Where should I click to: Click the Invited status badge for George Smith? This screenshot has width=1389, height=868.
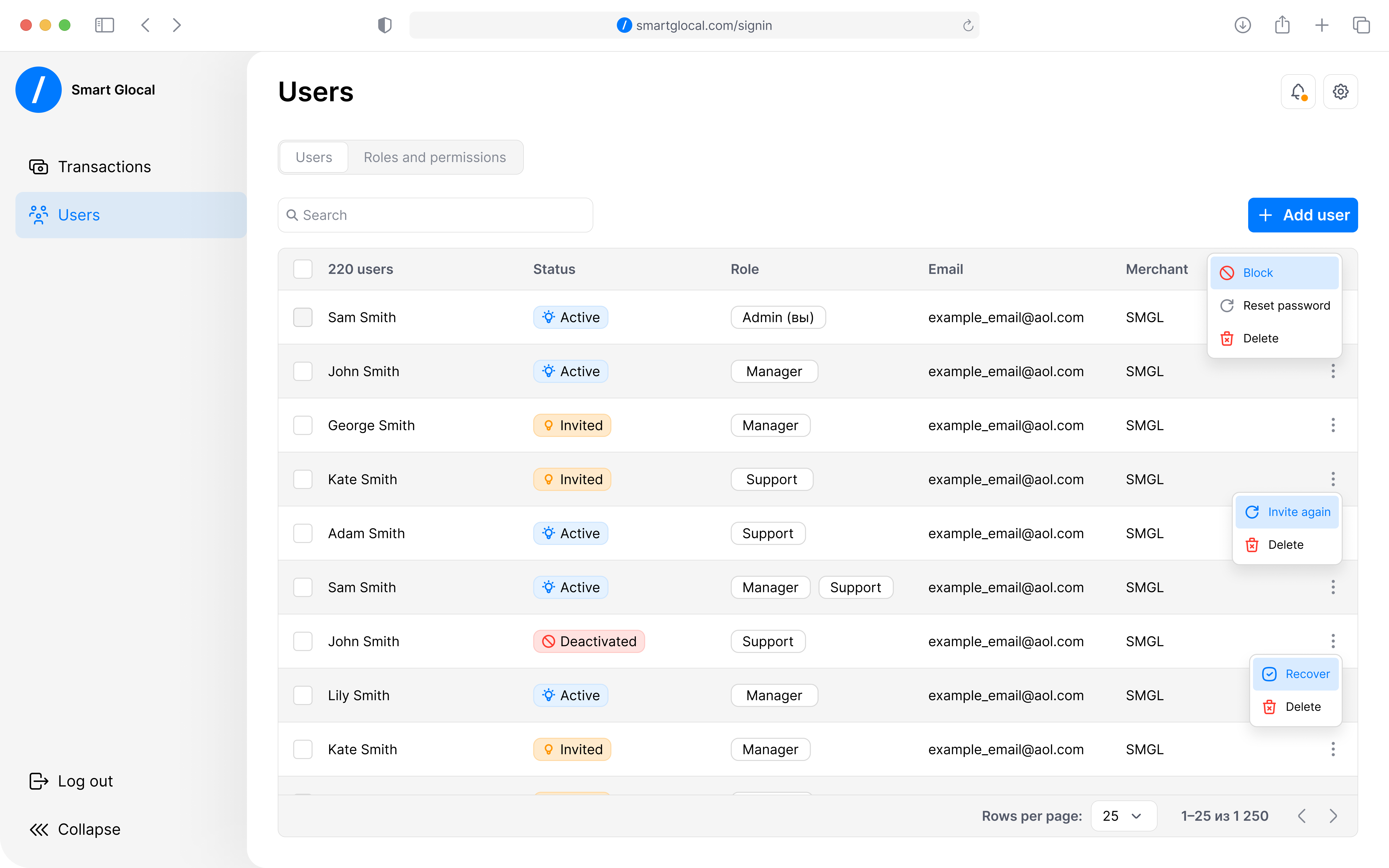click(x=572, y=425)
